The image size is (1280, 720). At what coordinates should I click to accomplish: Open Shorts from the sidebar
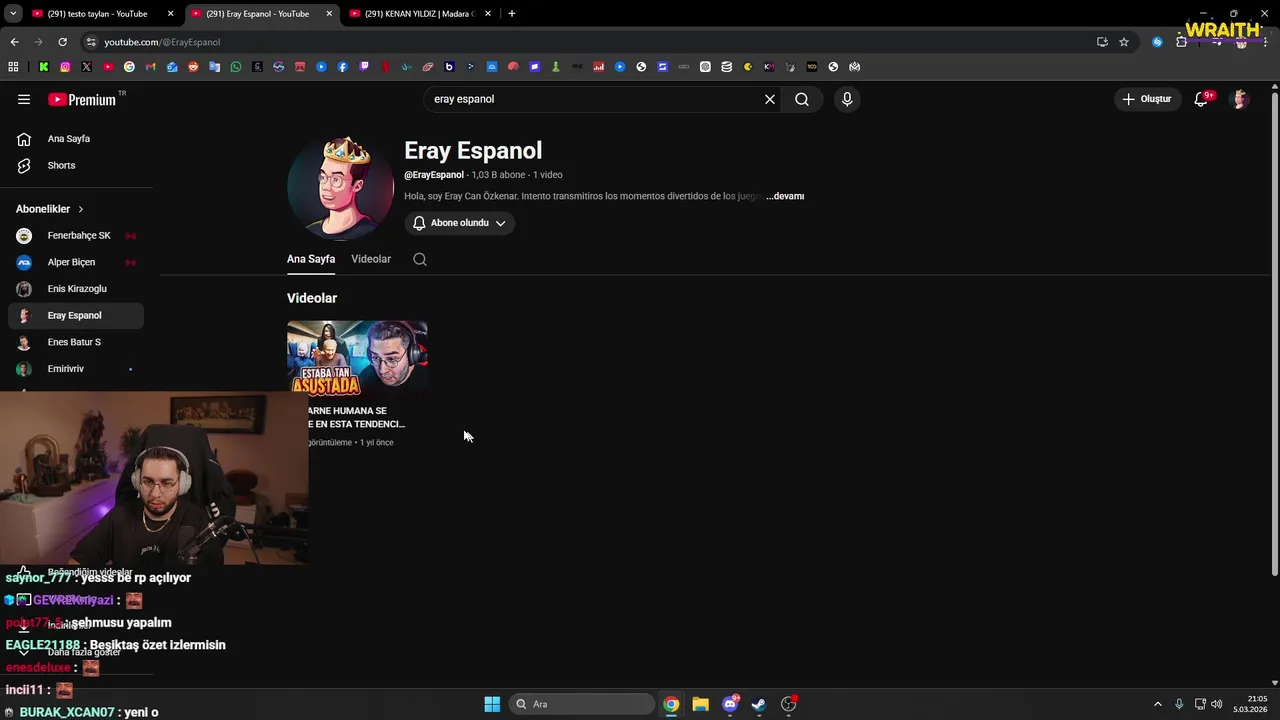pyautogui.click(x=76, y=165)
